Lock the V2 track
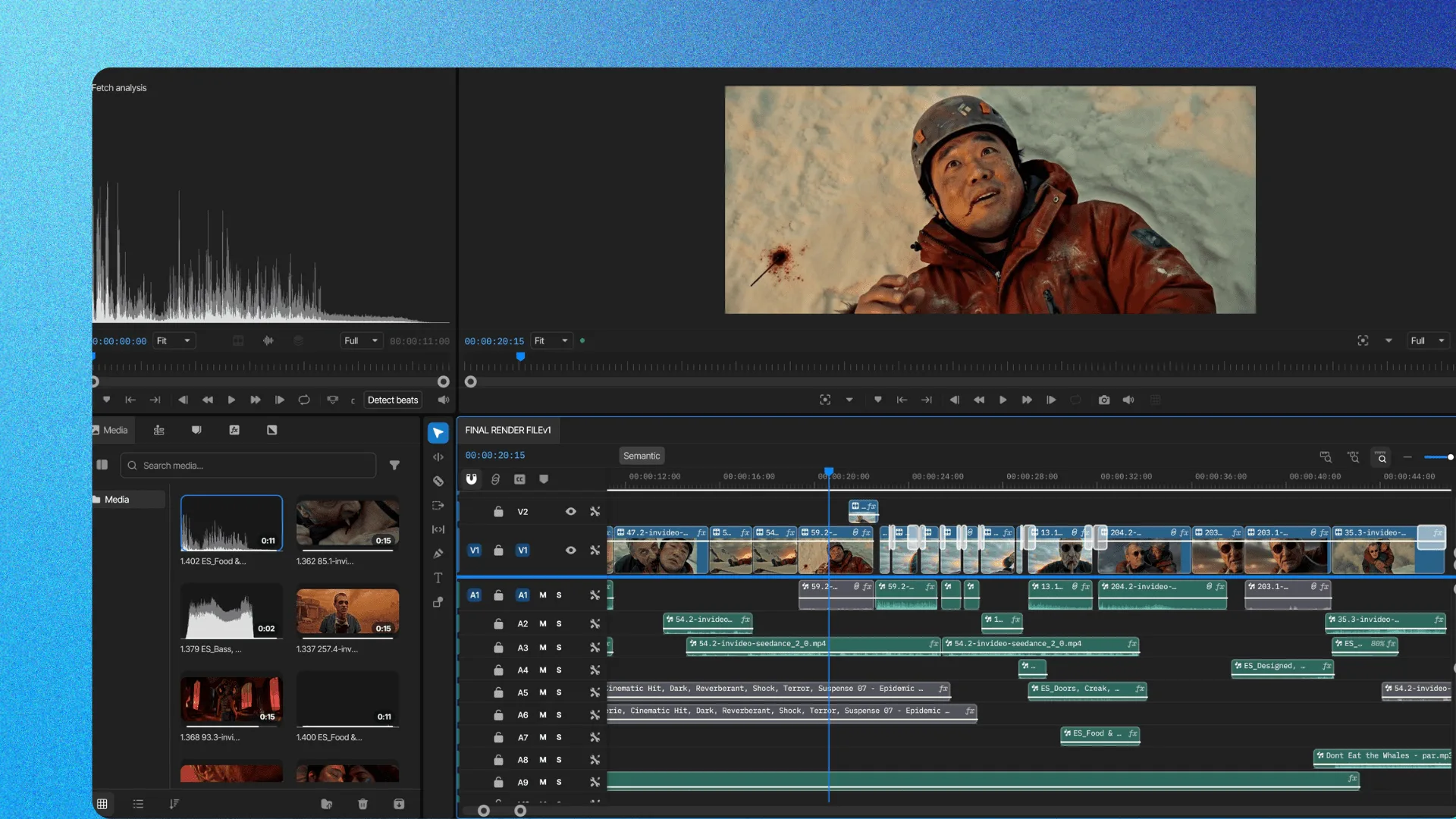 pos(498,512)
